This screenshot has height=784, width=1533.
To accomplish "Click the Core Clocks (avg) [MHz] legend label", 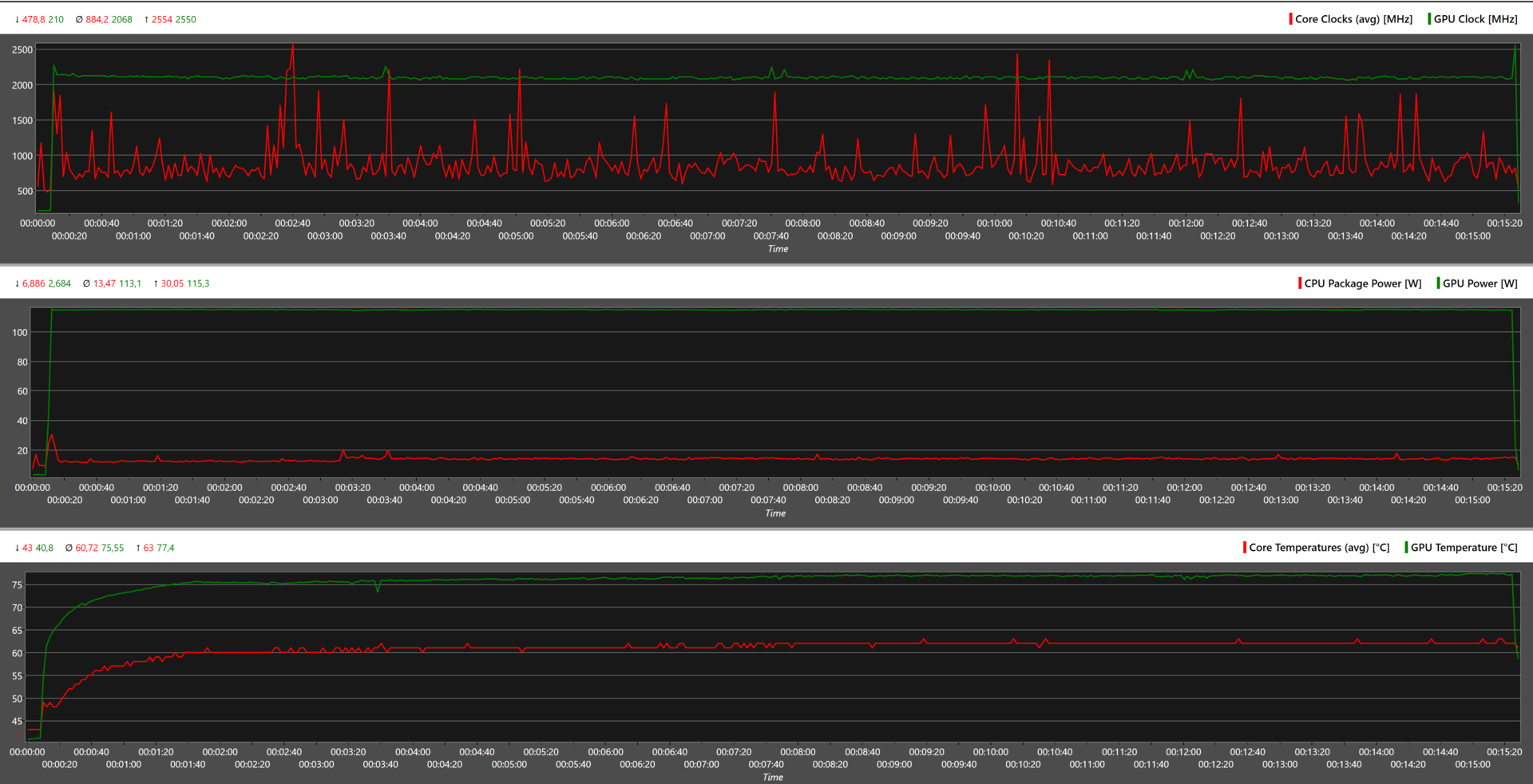I will (x=1353, y=19).
